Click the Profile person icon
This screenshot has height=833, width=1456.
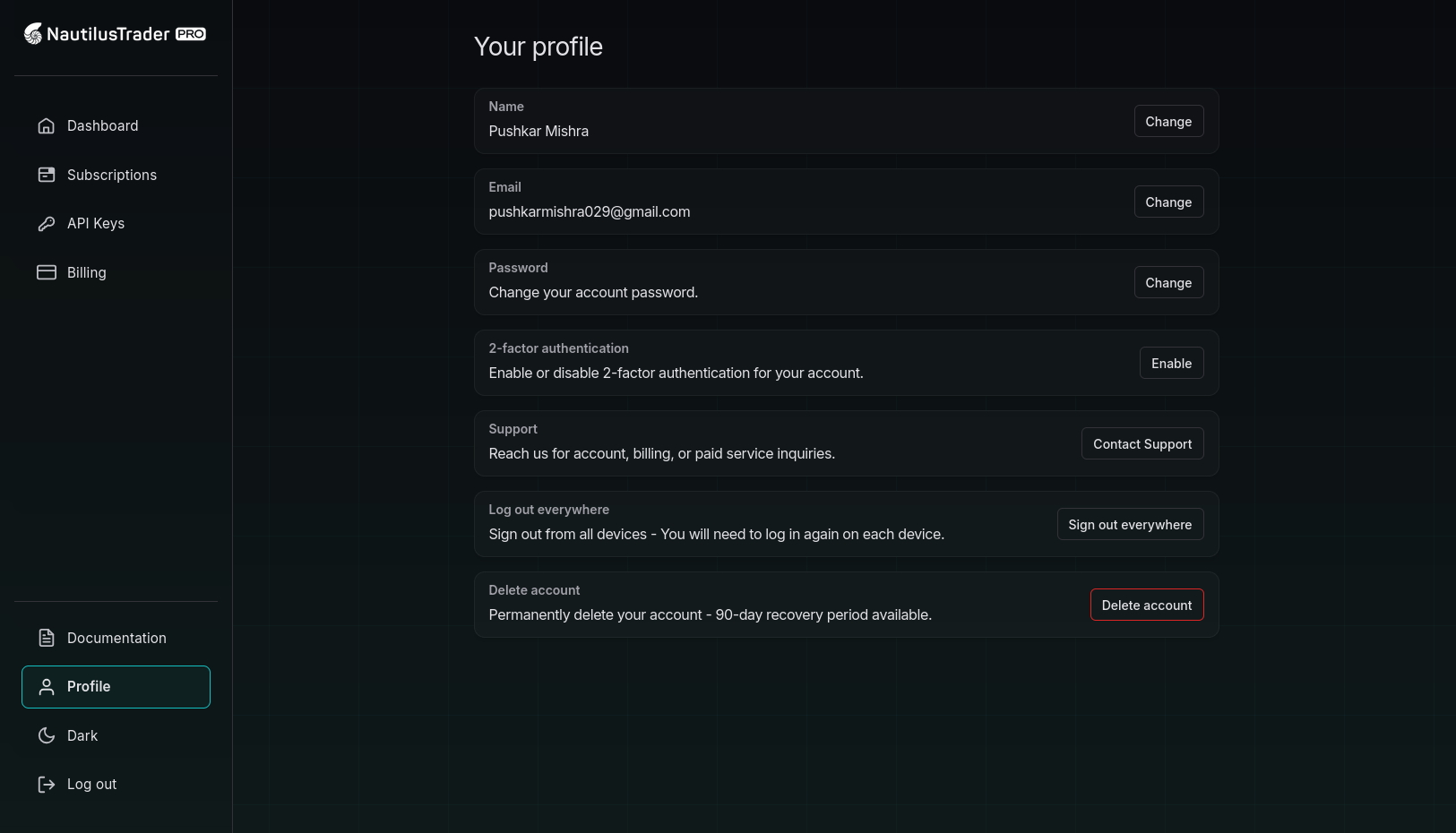(47, 687)
